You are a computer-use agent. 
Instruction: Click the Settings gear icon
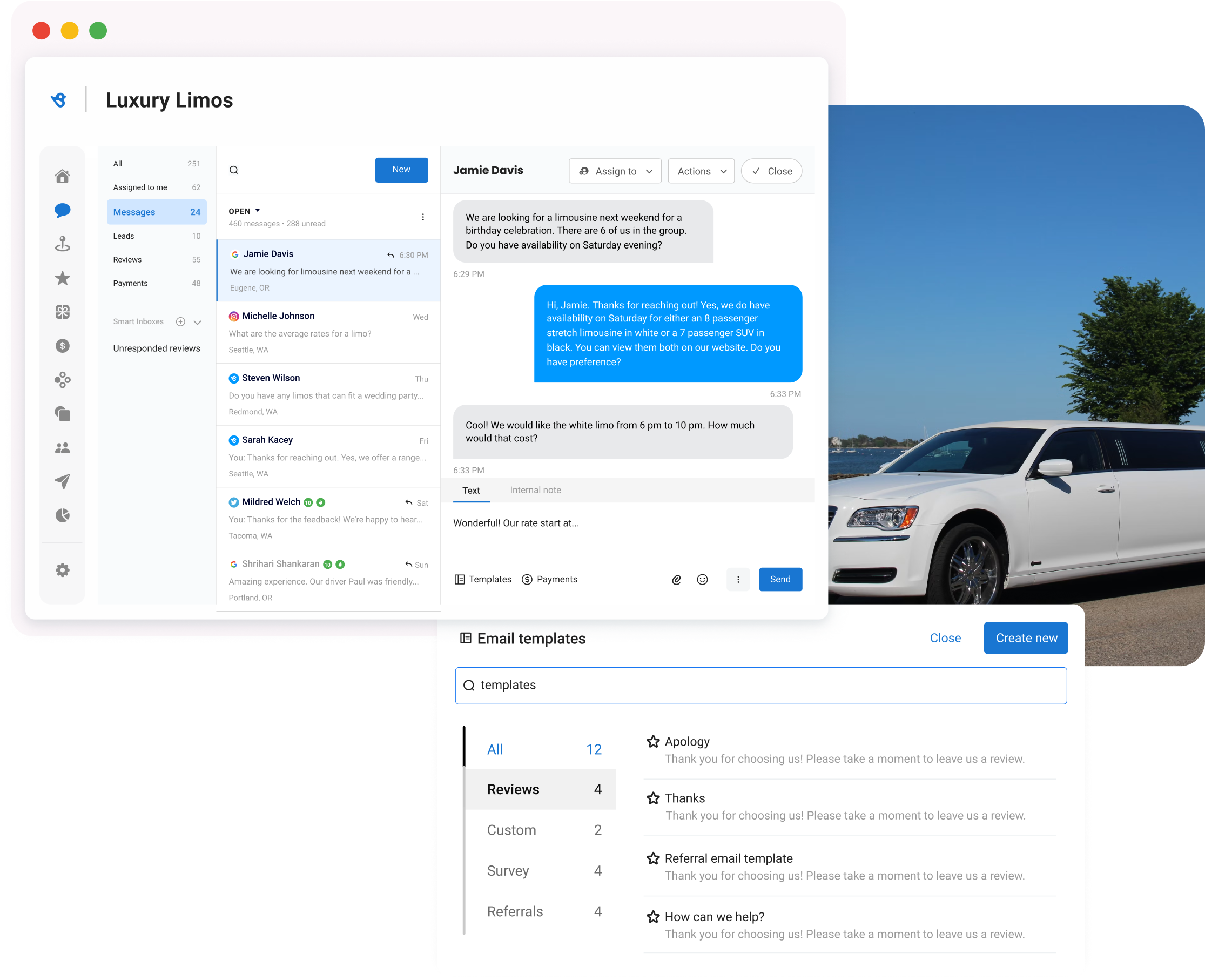63,570
